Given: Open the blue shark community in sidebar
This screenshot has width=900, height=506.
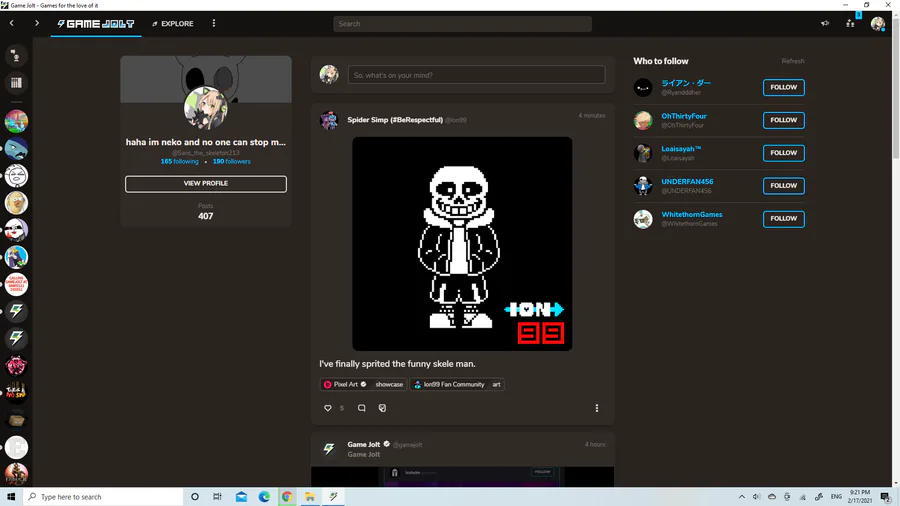Looking at the screenshot, I should pyautogui.click(x=16, y=149).
